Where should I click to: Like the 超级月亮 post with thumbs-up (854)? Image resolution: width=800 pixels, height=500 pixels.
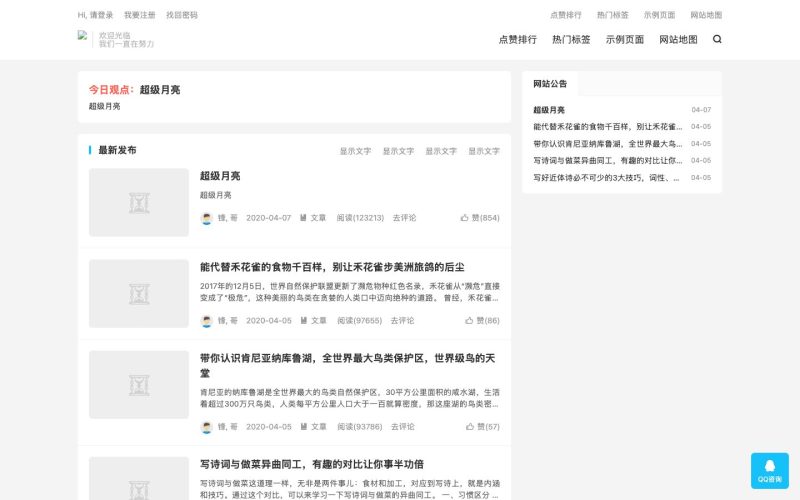[464, 218]
